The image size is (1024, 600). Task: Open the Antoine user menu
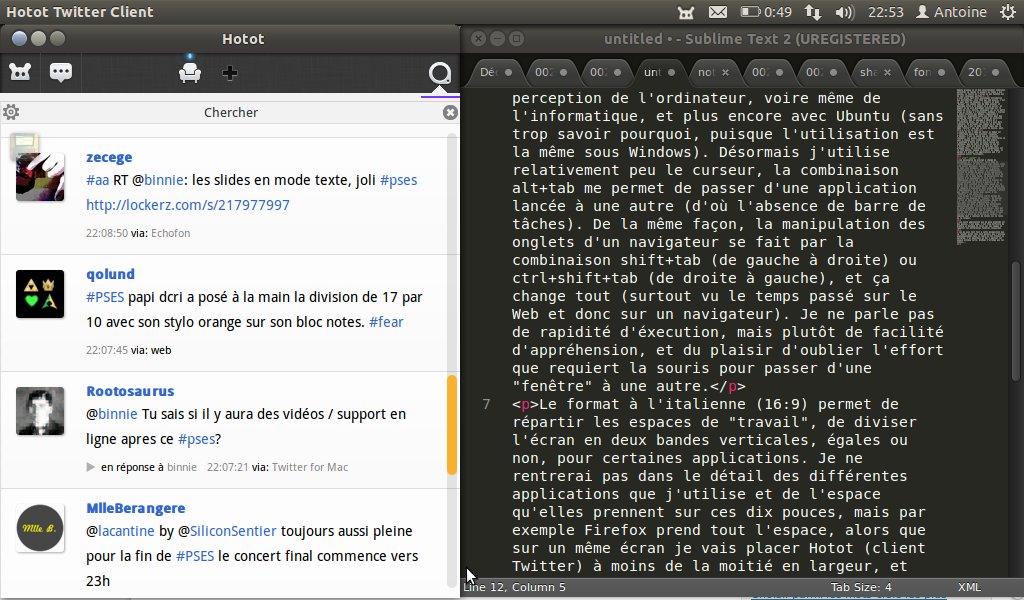[x=952, y=12]
